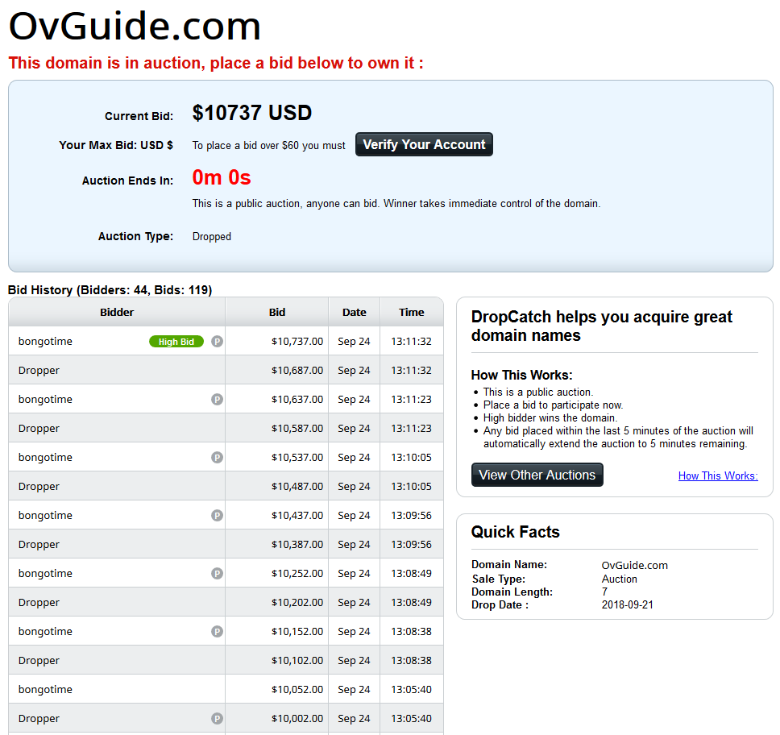Click the High bidder wins the domain bullet
Image resolution: width=780 pixels, height=735 pixels.
tap(550, 418)
